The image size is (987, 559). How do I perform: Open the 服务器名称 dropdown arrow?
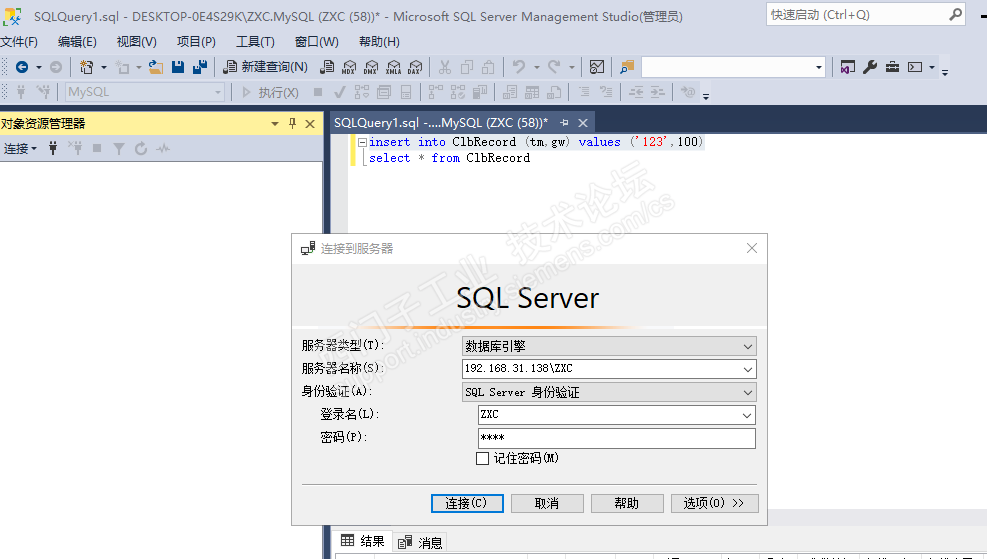tap(747, 369)
